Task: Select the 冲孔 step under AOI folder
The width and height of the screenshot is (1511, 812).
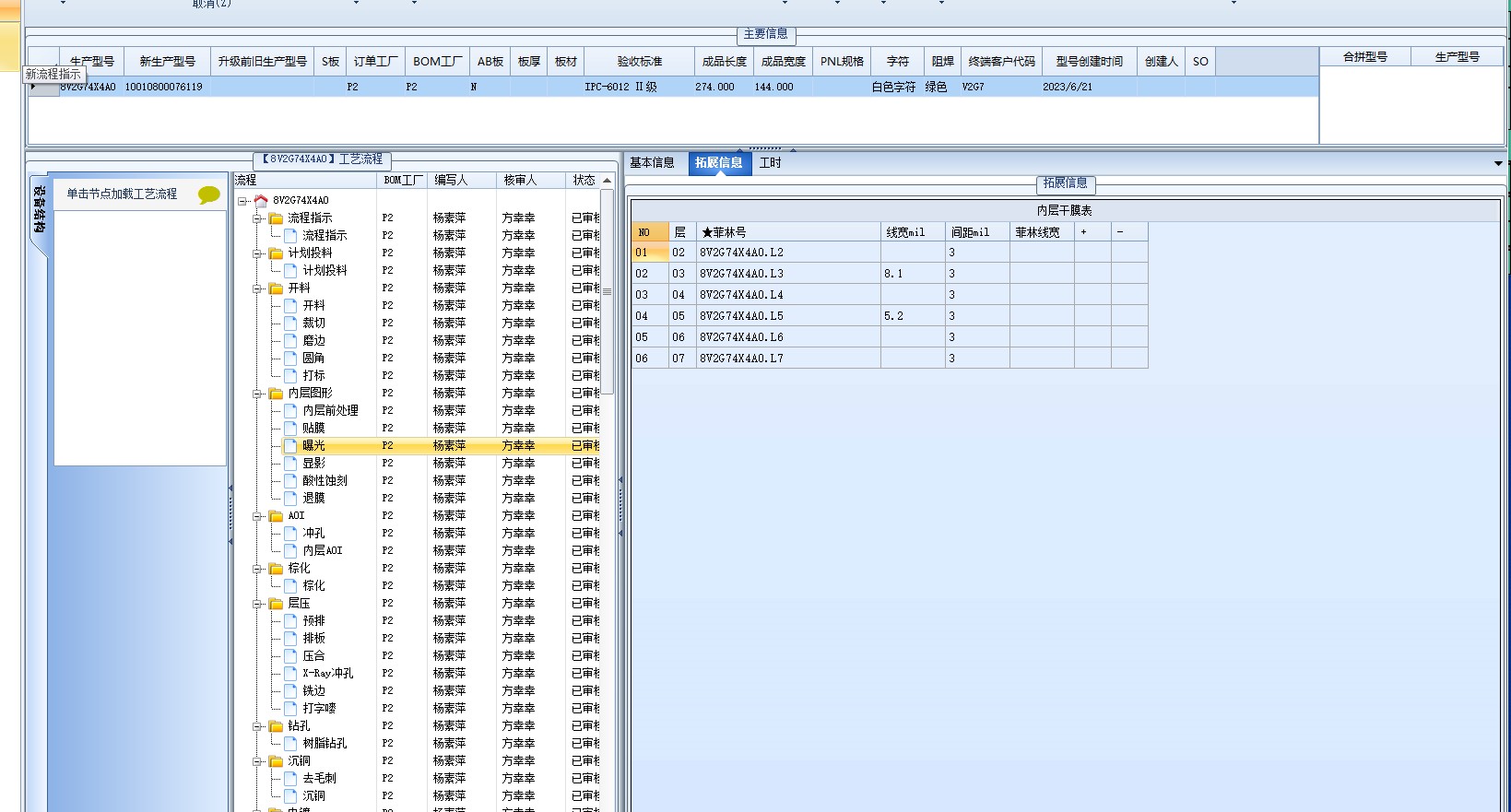Action: coord(313,533)
